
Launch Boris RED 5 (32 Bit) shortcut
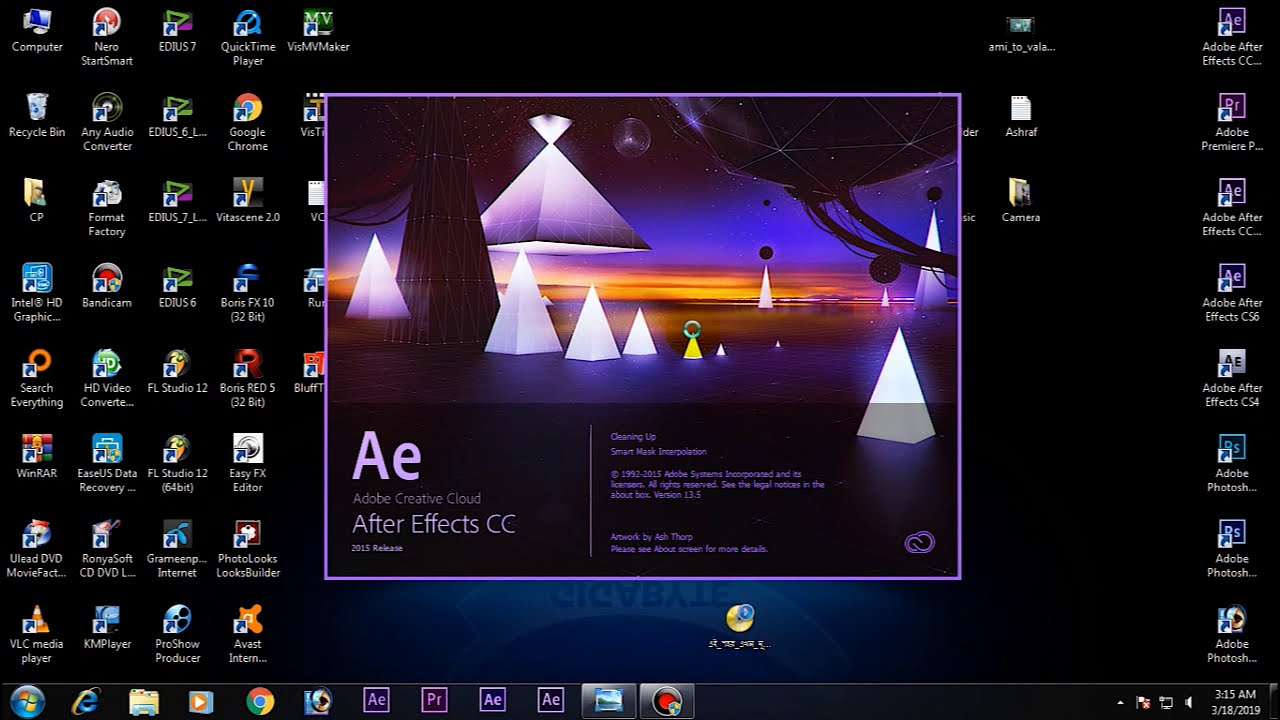248,379
